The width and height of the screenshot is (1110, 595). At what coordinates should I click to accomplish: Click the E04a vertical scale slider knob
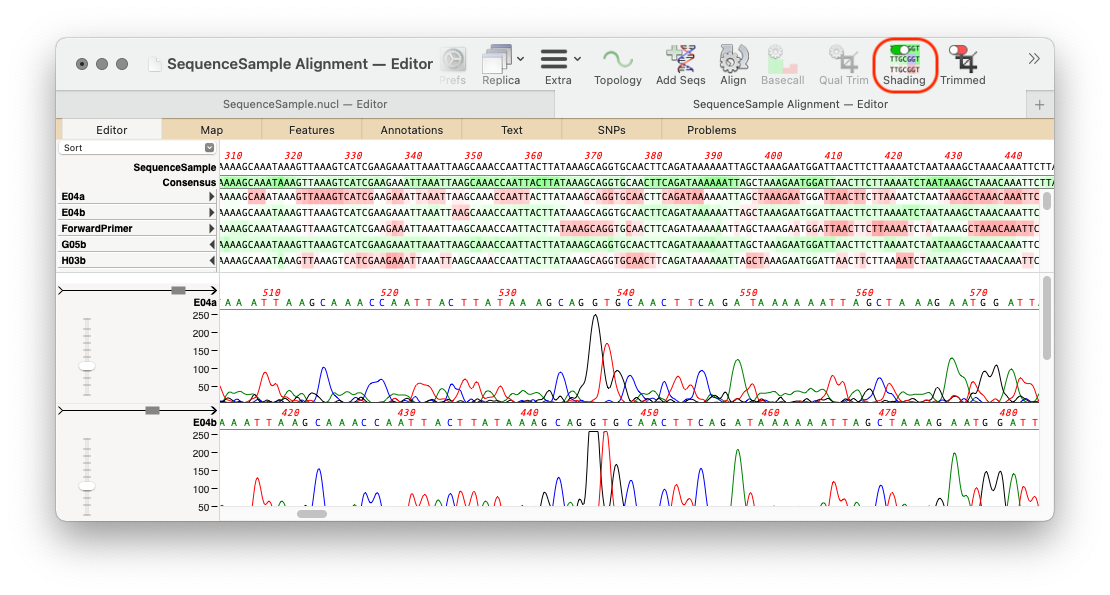87,366
